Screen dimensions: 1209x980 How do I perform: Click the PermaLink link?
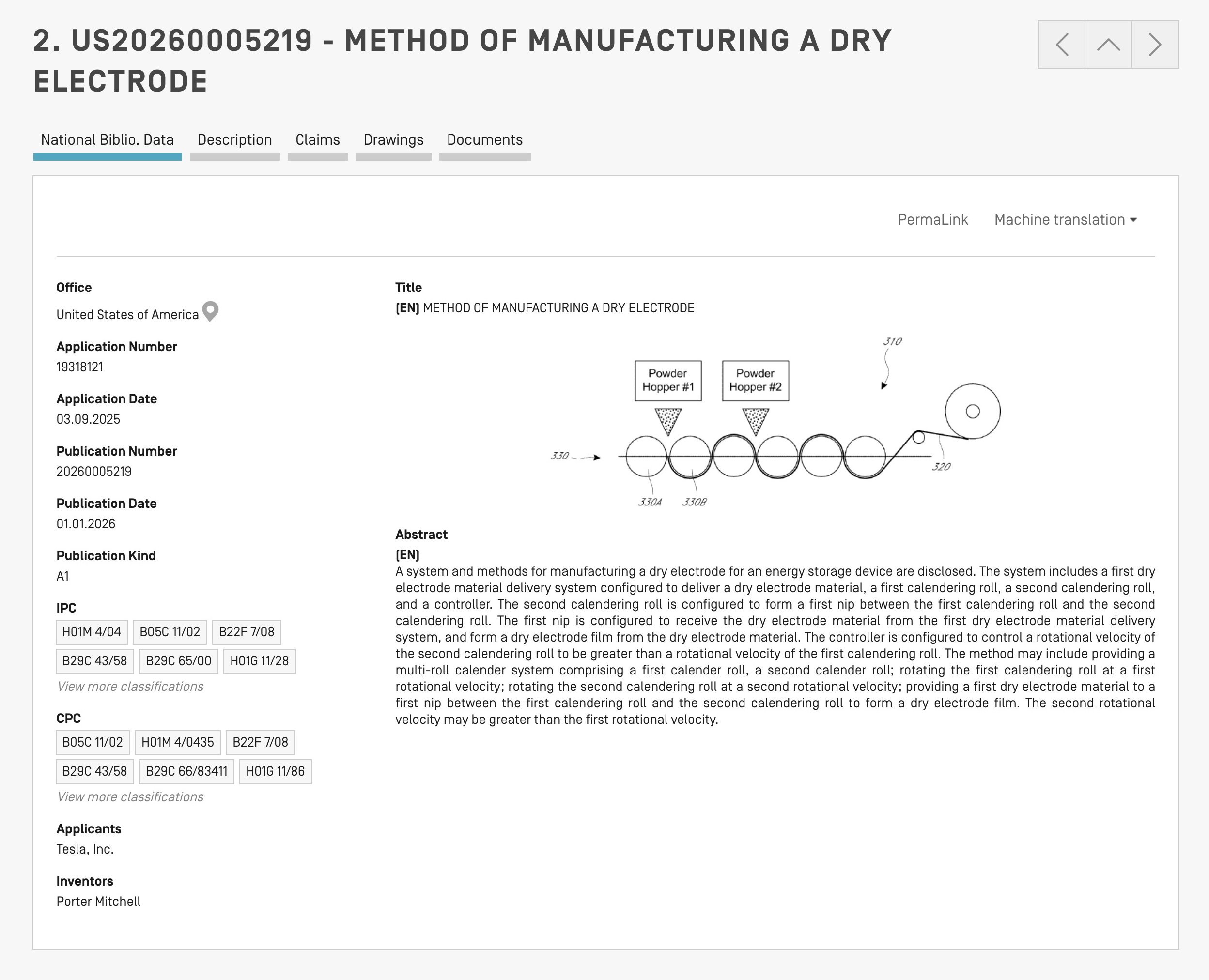[x=932, y=220]
